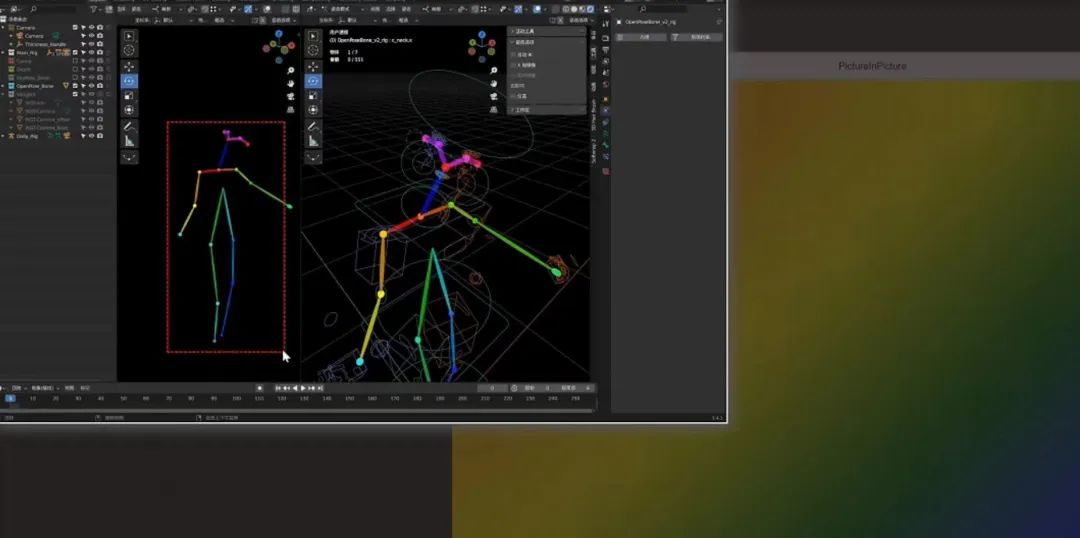1080x538 pixels.
Task: Click the active Rotate tool in left viewport
Action: 129,81
